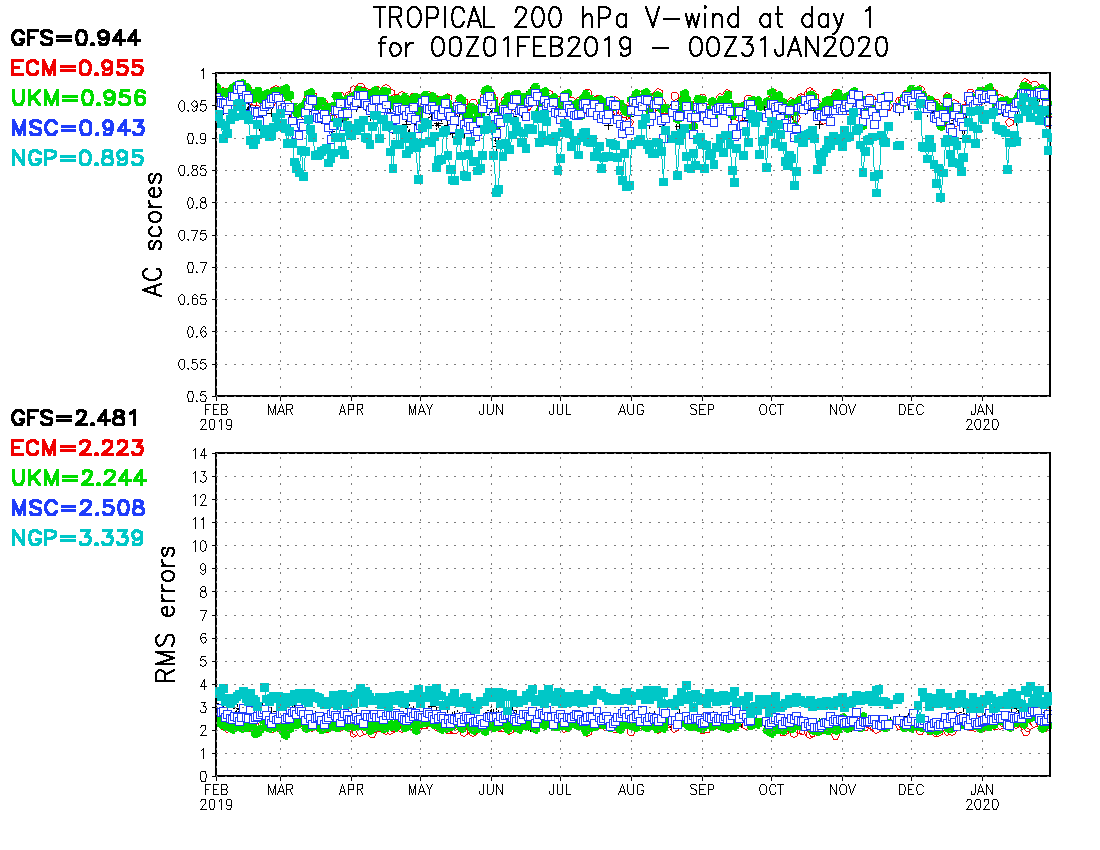The image size is (1100, 850).
Task: Click the 10 tick on RMS errors axis
Action: (x=200, y=546)
